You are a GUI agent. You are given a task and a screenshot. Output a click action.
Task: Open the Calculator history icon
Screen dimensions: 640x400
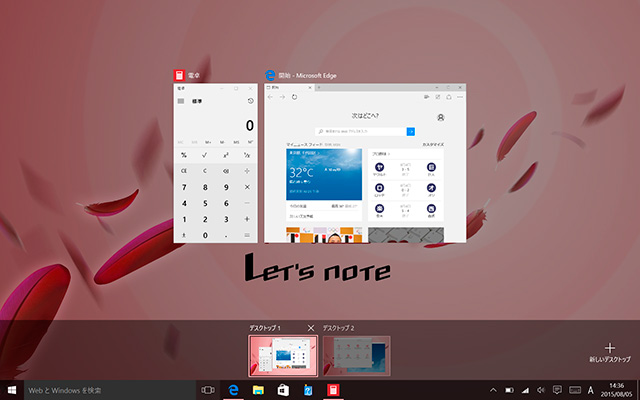pos(251,101)
